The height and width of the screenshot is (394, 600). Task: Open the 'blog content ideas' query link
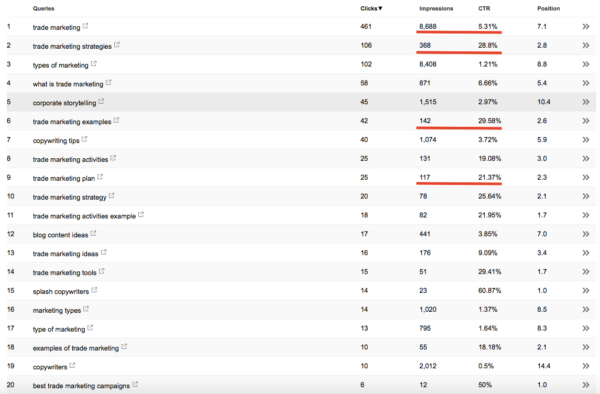[60, 235]
